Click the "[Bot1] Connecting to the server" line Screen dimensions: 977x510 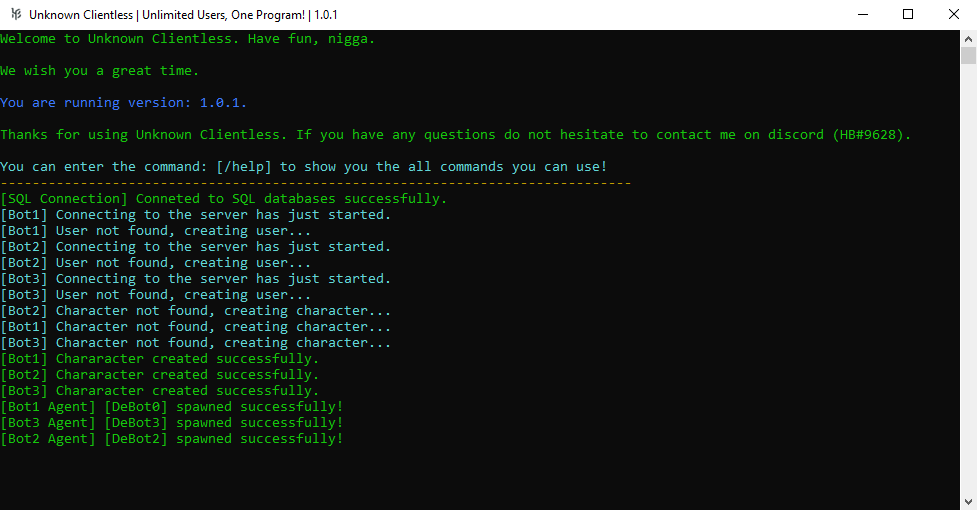coord(196,215)
